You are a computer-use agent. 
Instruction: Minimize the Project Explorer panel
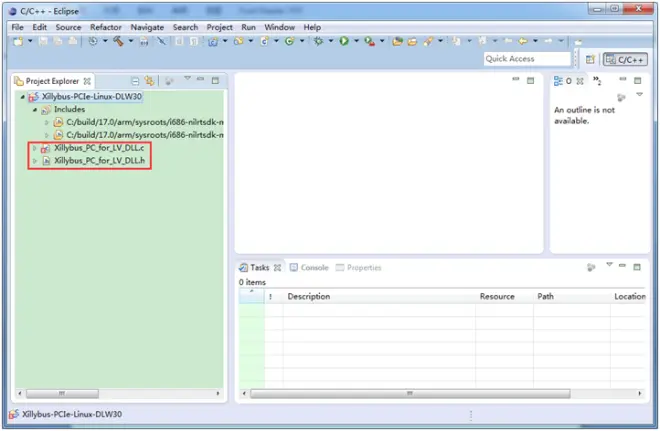200,79
